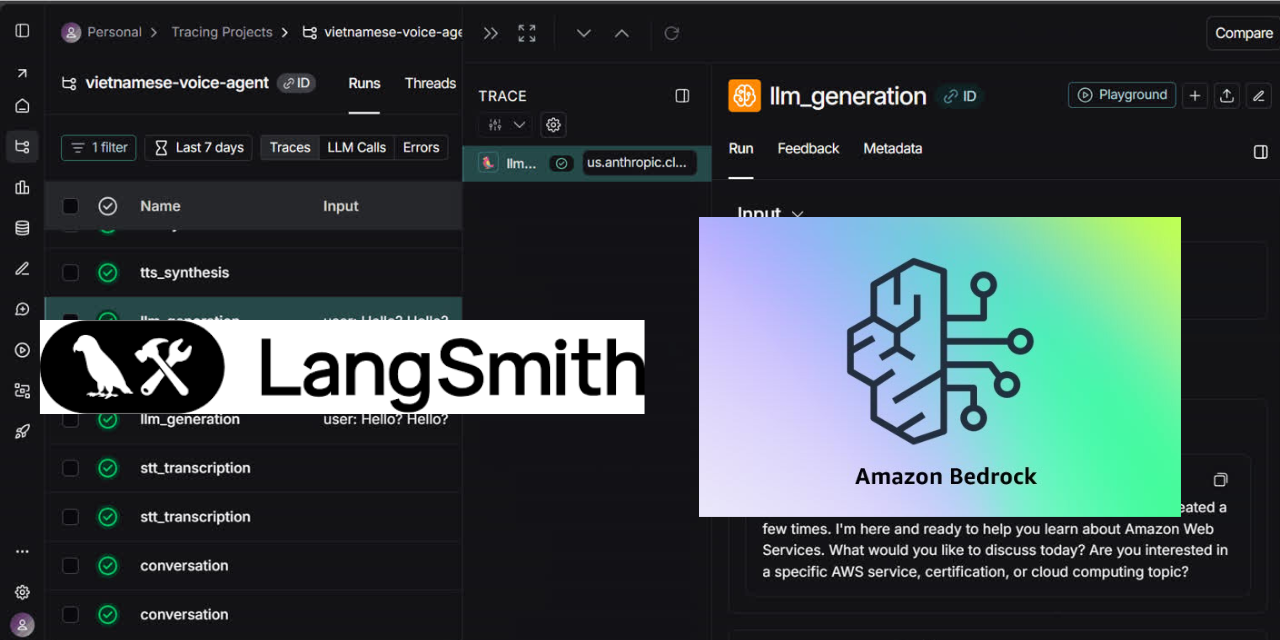The image size is (1280, 640).
Task: Open the Run tab in detail pane
Action: [x=741, y=149]
